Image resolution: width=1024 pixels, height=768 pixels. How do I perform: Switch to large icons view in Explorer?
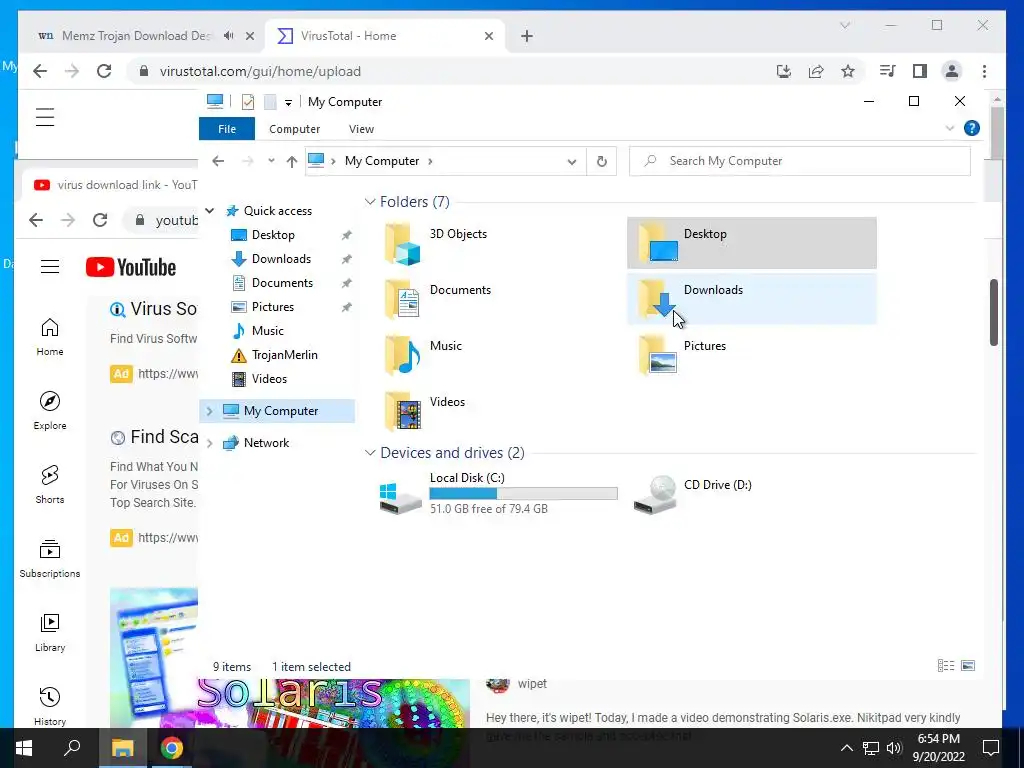968,665
